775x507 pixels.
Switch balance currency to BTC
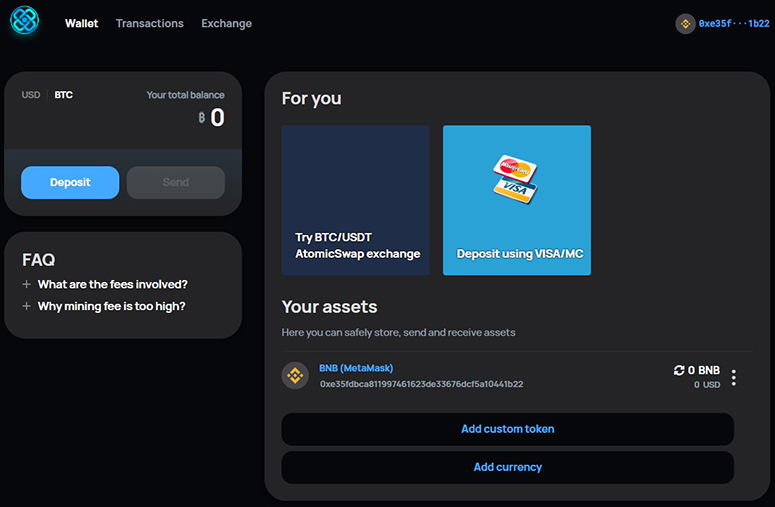(63, 95)
